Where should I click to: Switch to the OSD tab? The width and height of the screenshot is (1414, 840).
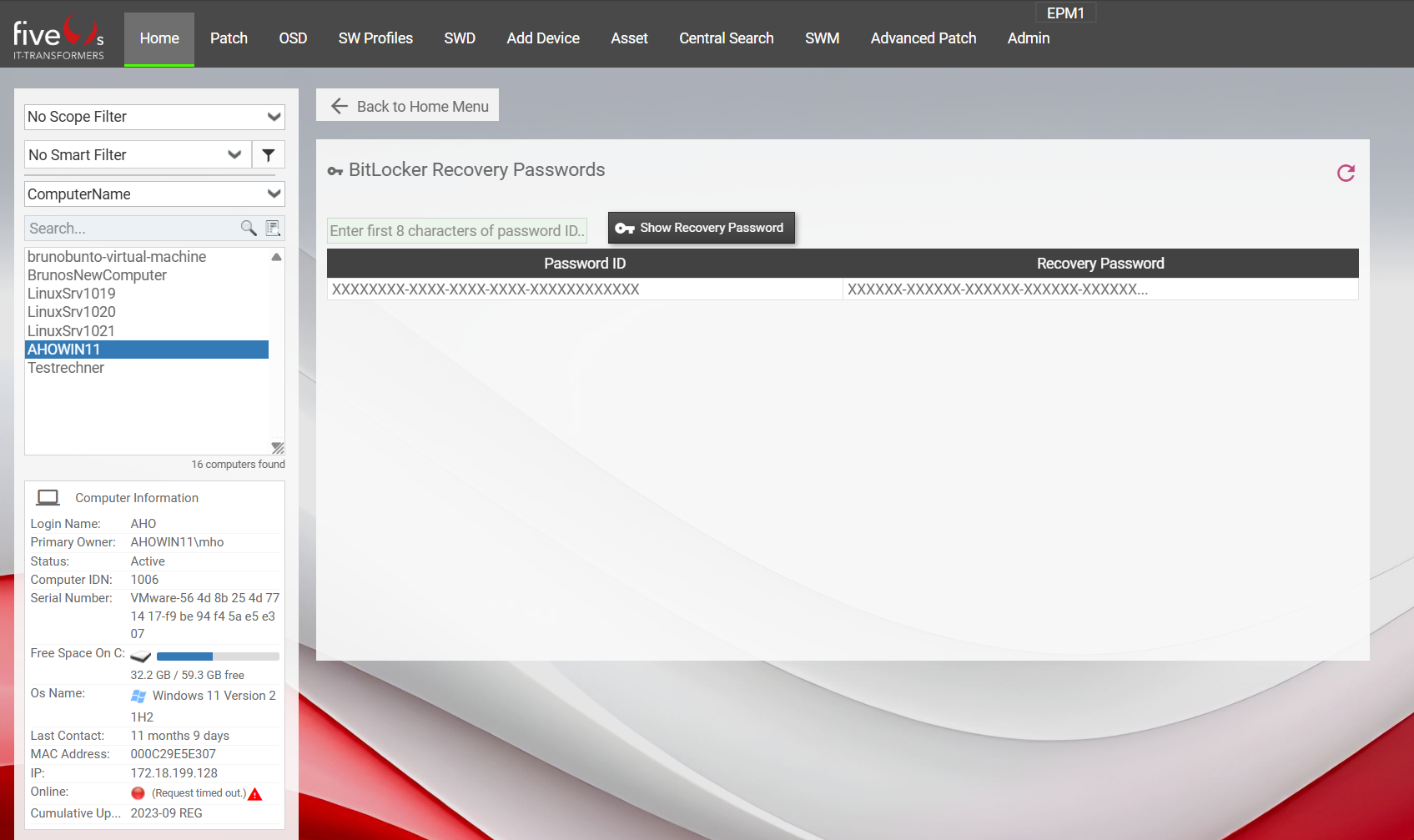[x=293, y=38]
